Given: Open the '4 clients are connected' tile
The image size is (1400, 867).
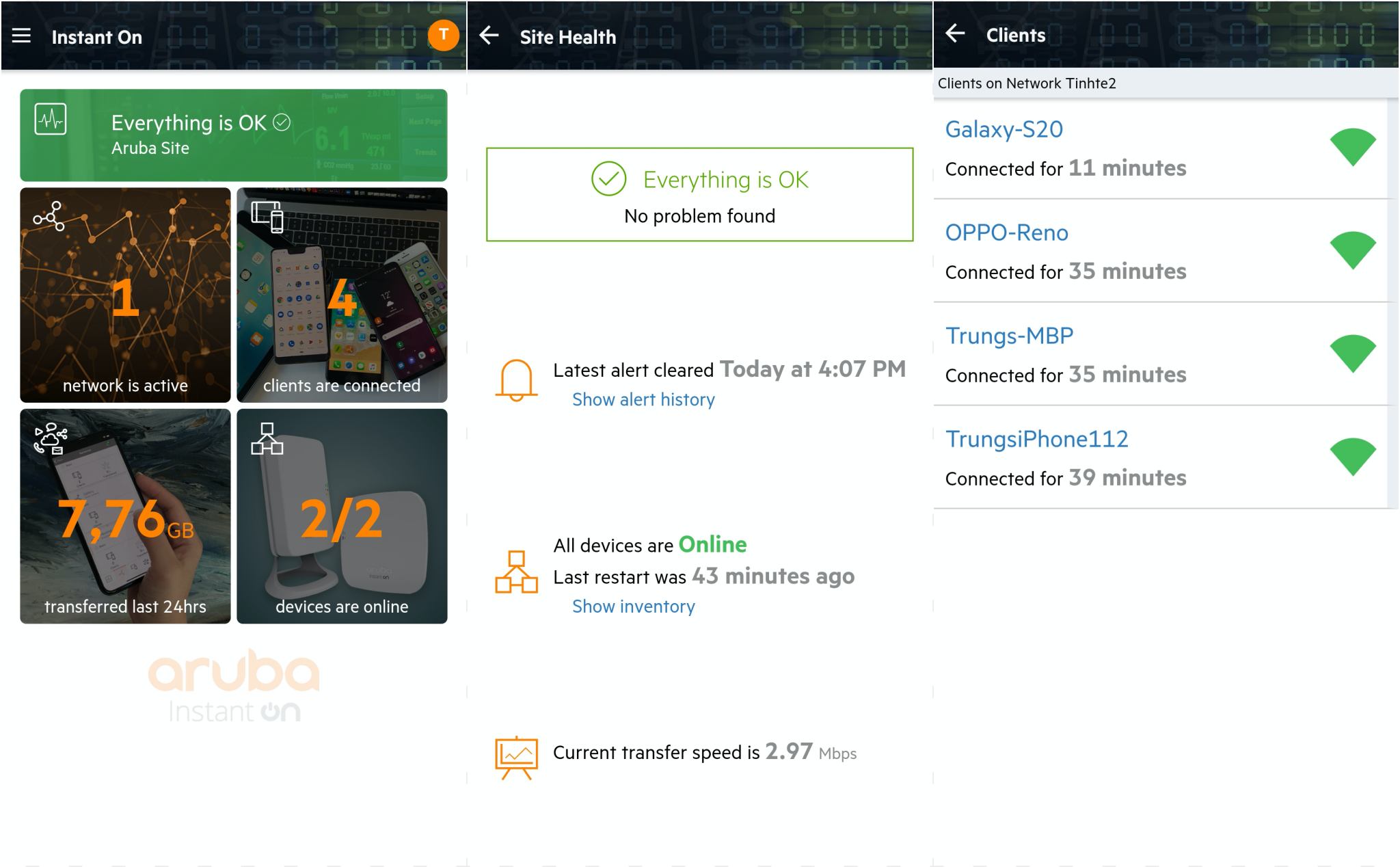Looking at the screenshot, I should point(342,295).
